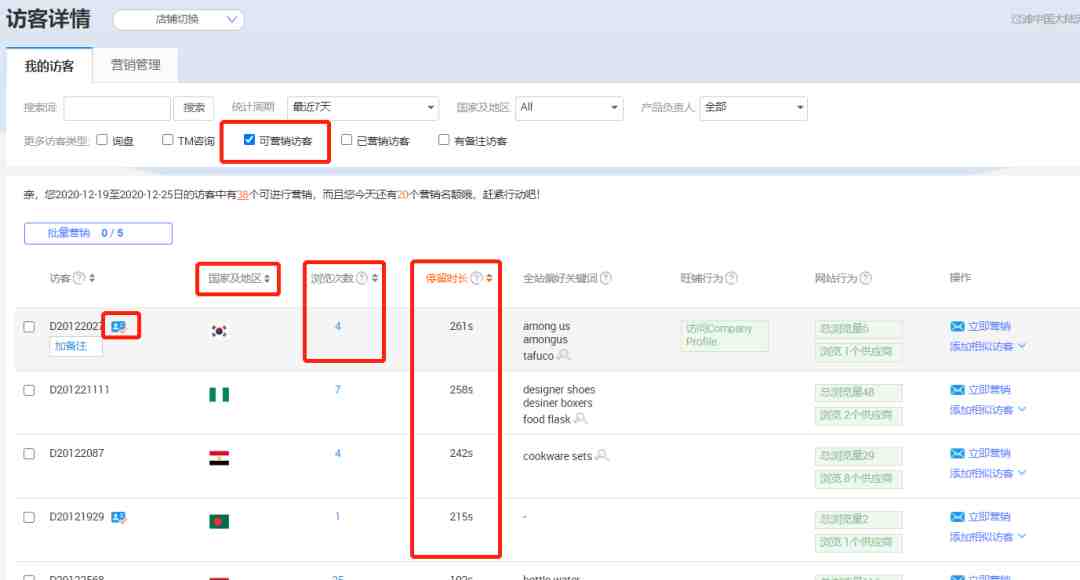This screenshot has height=580, width=1080.
Task: Select visitor D201221111 row checkbox
Action: coord(29,391)
